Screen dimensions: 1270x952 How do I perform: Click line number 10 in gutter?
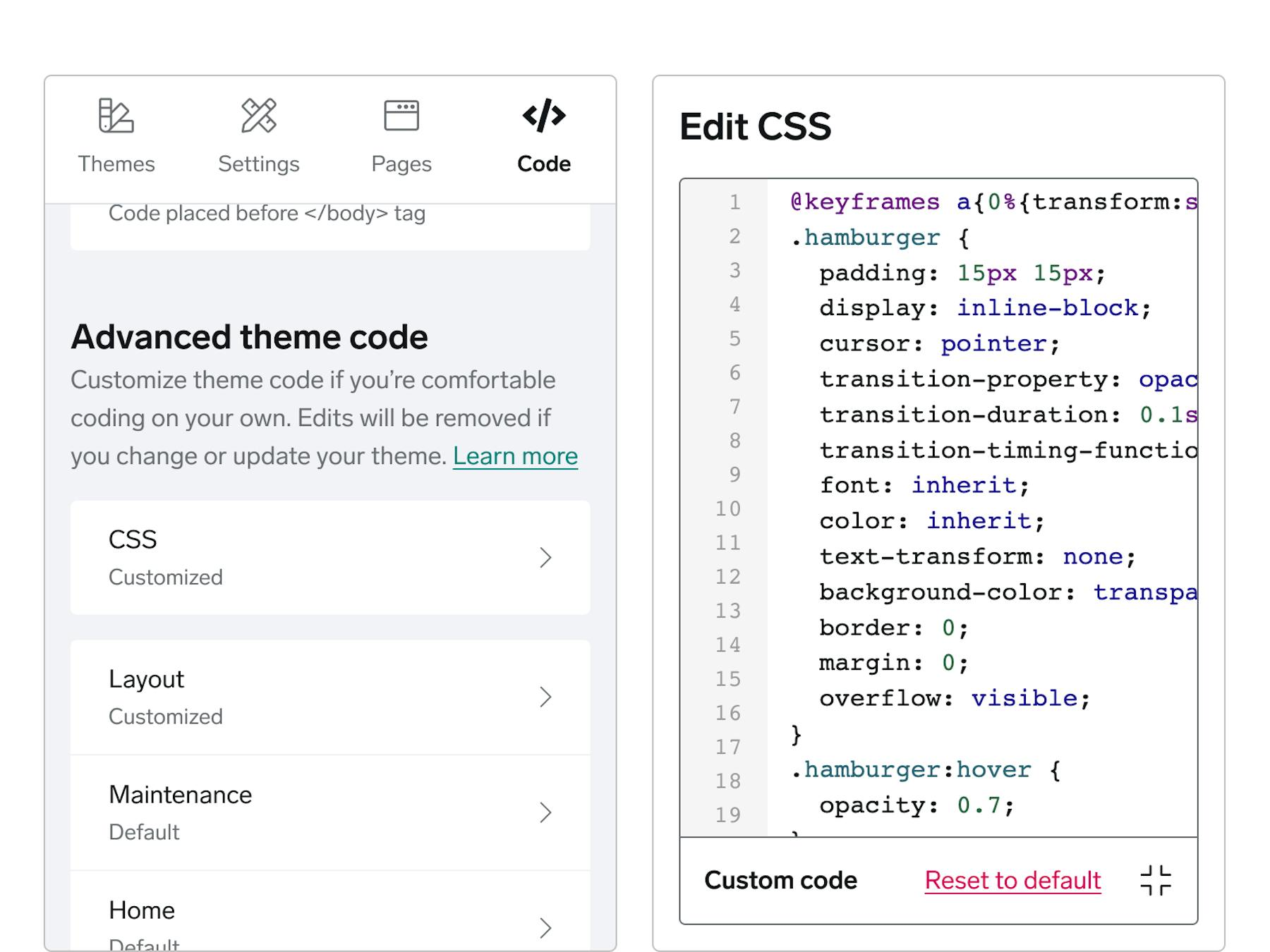pos(728,508)
